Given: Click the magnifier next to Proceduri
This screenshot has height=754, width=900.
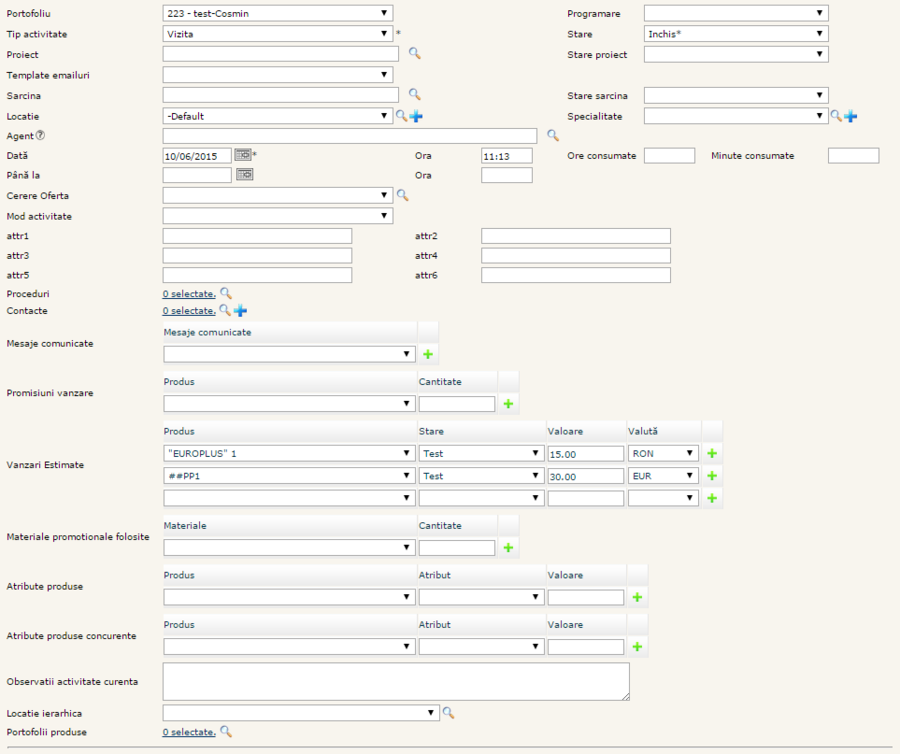Looking at the screenshot, I should click(226, 294).
